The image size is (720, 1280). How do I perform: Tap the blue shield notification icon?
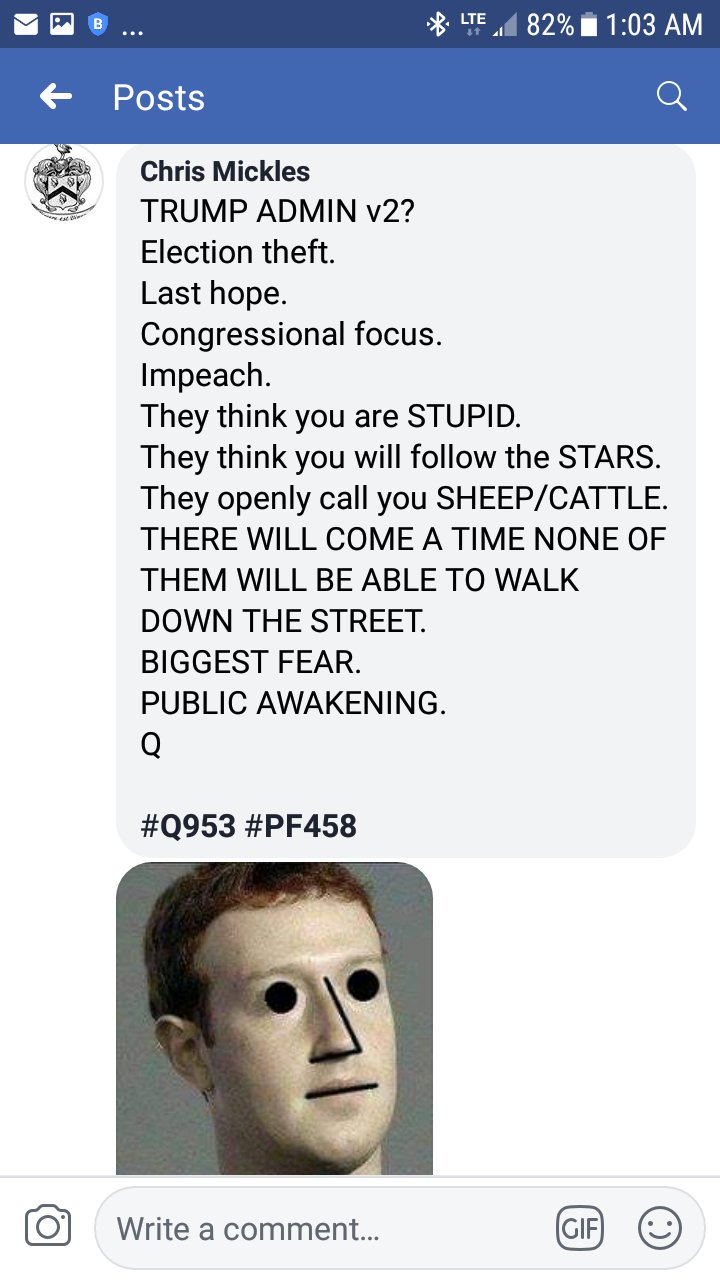(x=97, y=24)
